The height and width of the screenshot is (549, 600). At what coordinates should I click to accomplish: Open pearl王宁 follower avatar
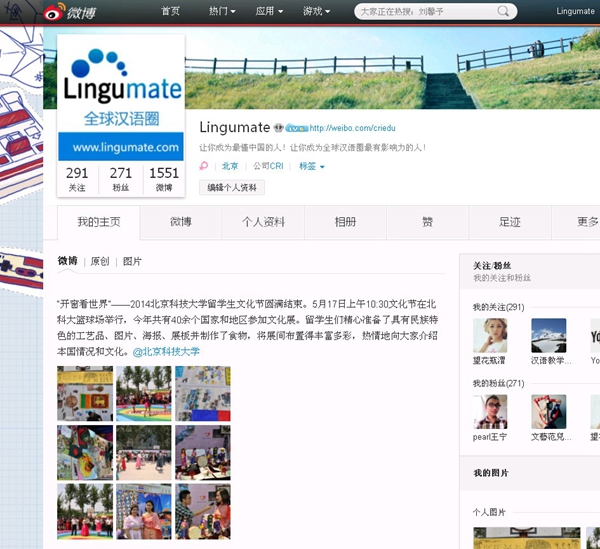click(x=490, y=412)
